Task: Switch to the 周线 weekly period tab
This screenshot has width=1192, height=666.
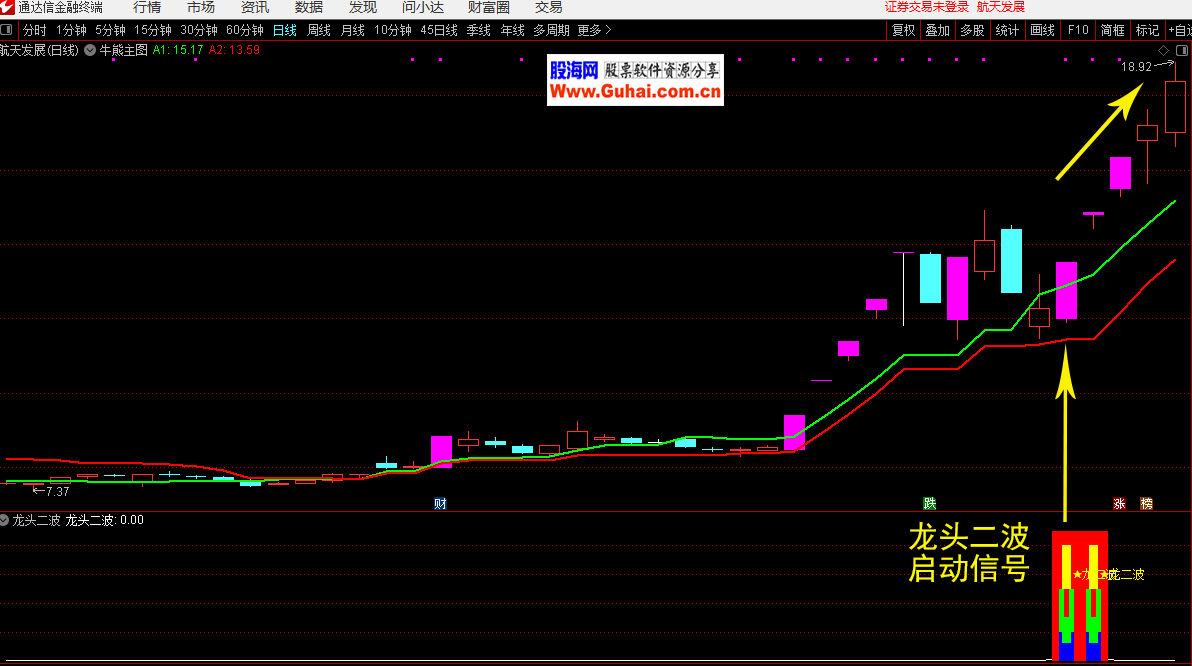Action: [x=319, y=30]
